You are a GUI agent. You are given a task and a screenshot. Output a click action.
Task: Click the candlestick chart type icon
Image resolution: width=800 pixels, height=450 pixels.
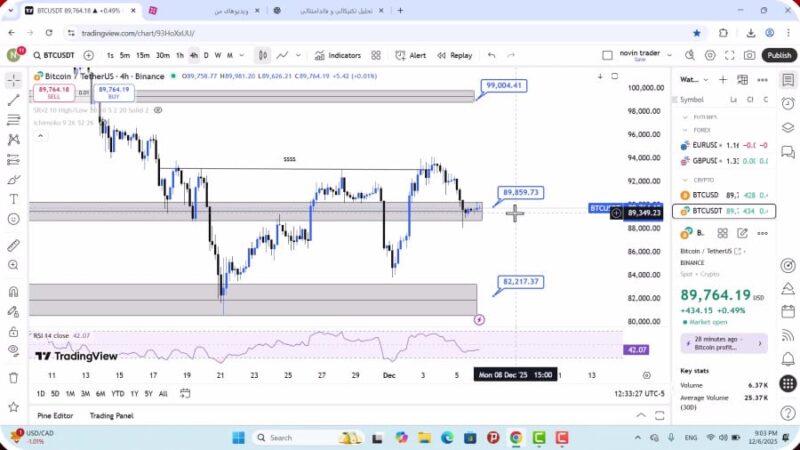tap(262, 55)
